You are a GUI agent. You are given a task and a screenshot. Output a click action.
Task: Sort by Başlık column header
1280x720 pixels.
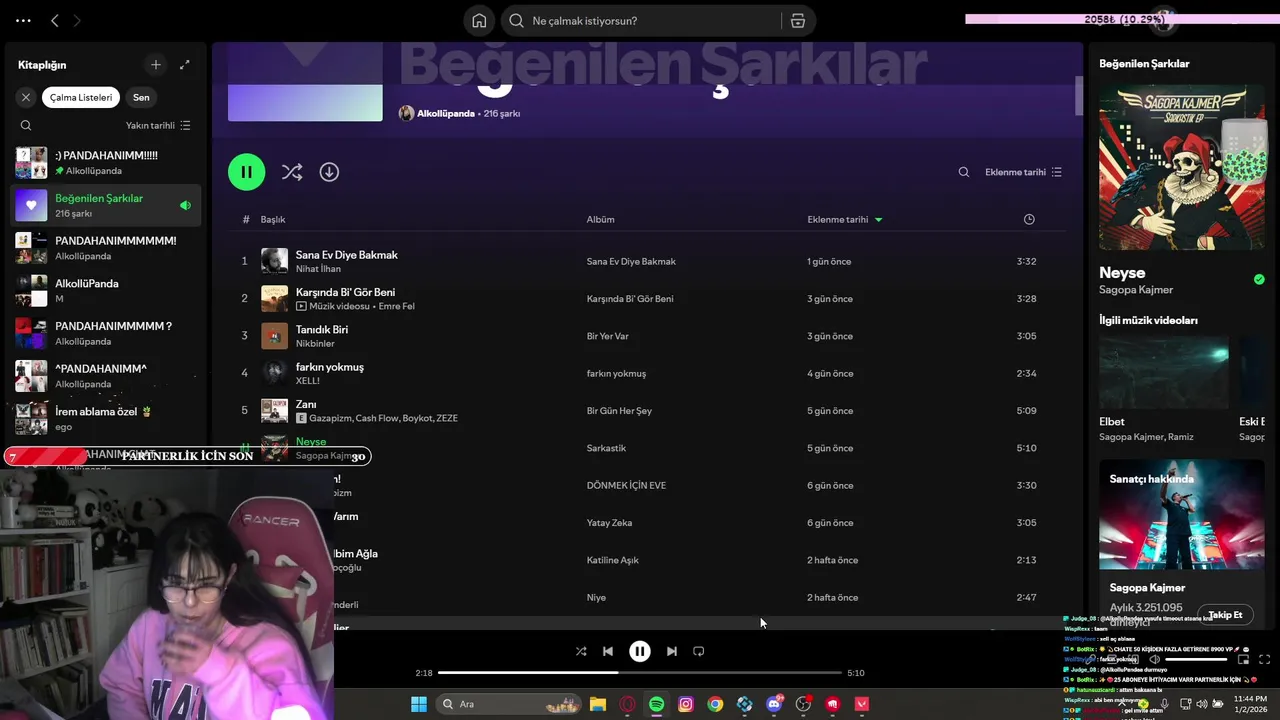pyautogui.click(x=273, y=219)
